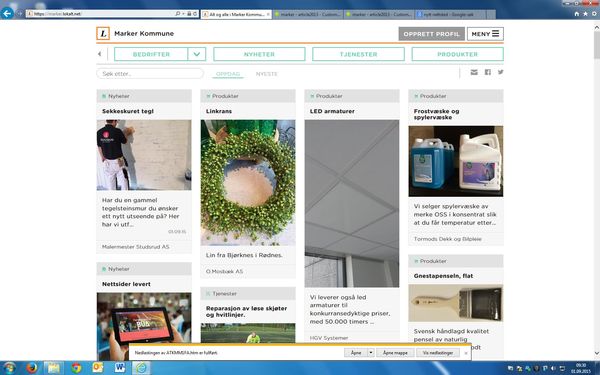Screen dimensions: 600x375
Task: Click Internet Explorer taskbar icon
Action: click(x=141, y=368)
